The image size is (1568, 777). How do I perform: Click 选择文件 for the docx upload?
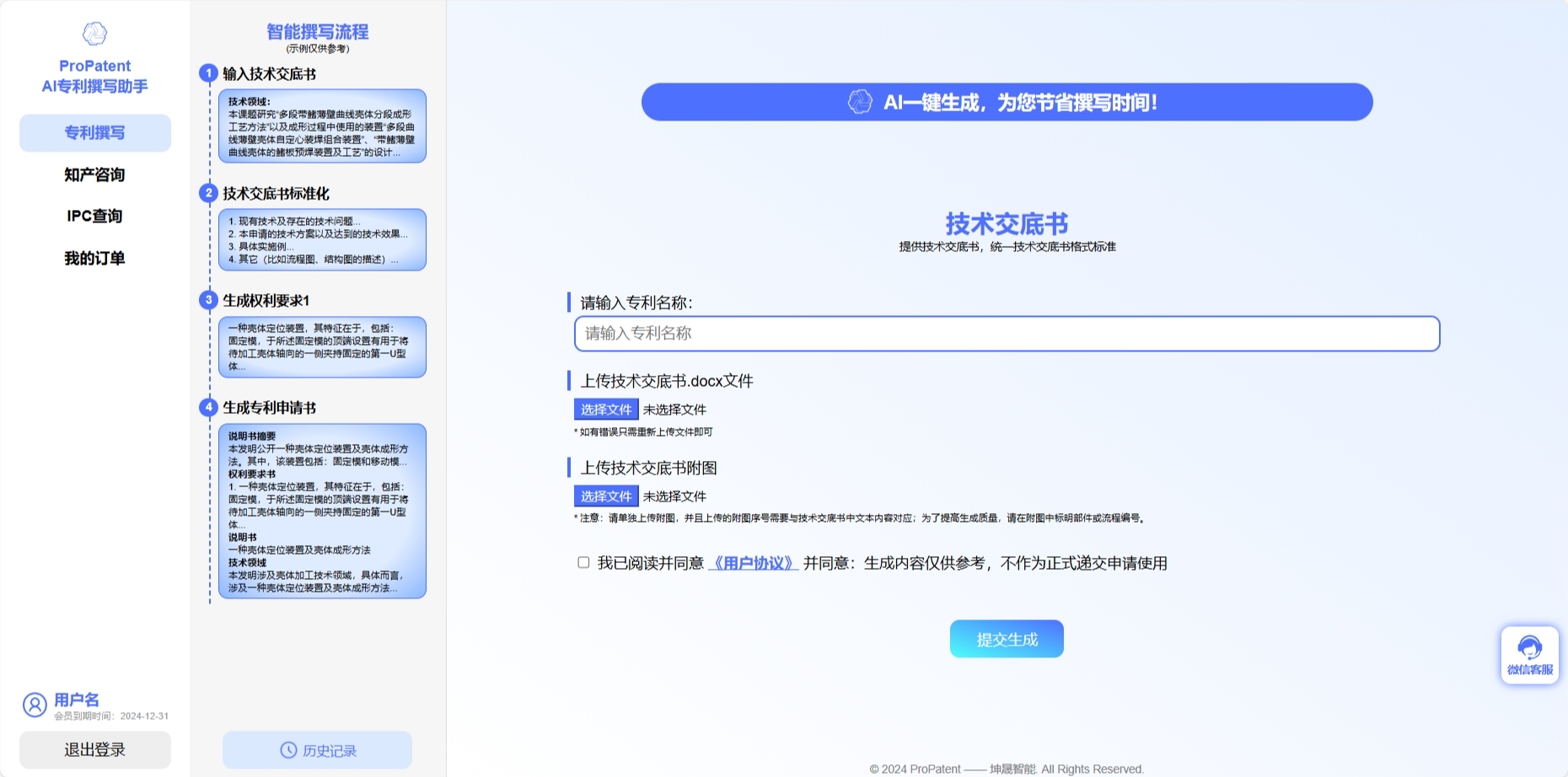[605, 409]
